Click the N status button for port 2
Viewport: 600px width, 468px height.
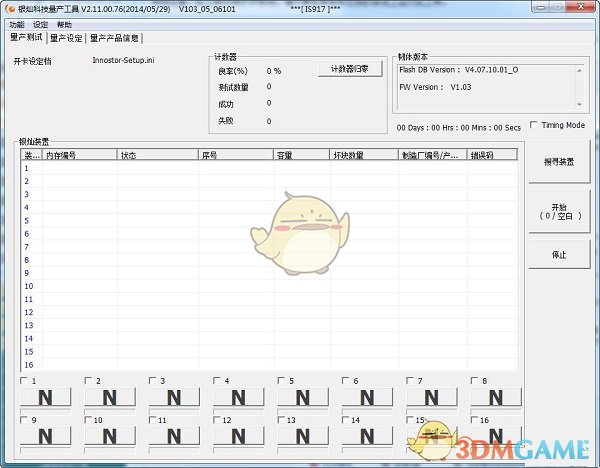(x=110, y=397)
